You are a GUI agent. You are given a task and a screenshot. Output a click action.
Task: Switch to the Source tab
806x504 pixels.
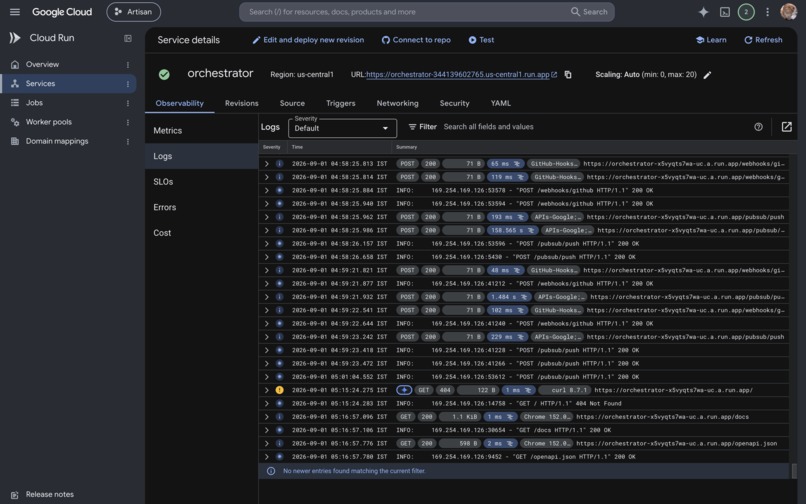tap(292, 103)
